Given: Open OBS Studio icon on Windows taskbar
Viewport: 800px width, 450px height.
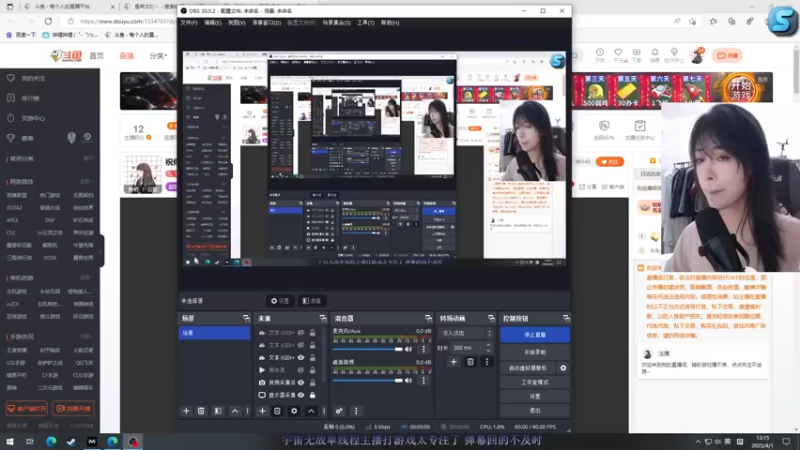Looking at the screenshot, I should (133, 441).
